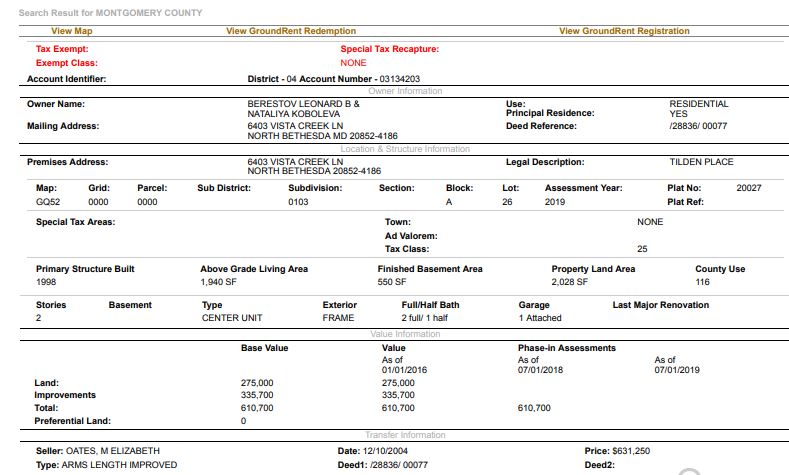This screenshot has height=475, width=789.
Task: Select the map value GQ52
Action: click(47, 202)
